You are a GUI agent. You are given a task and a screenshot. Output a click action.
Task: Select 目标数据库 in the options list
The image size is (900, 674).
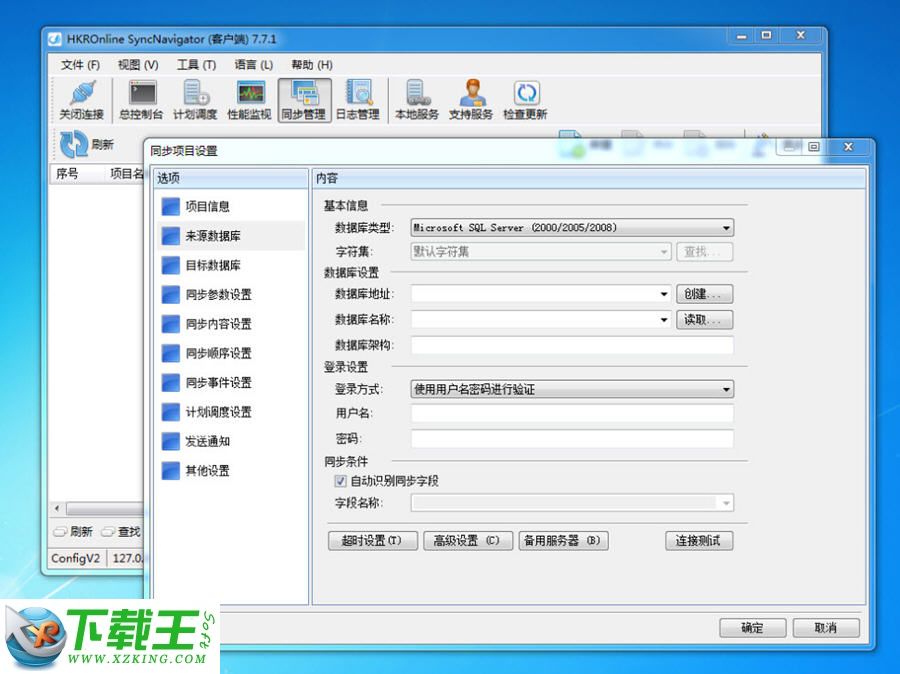[230, 265]
